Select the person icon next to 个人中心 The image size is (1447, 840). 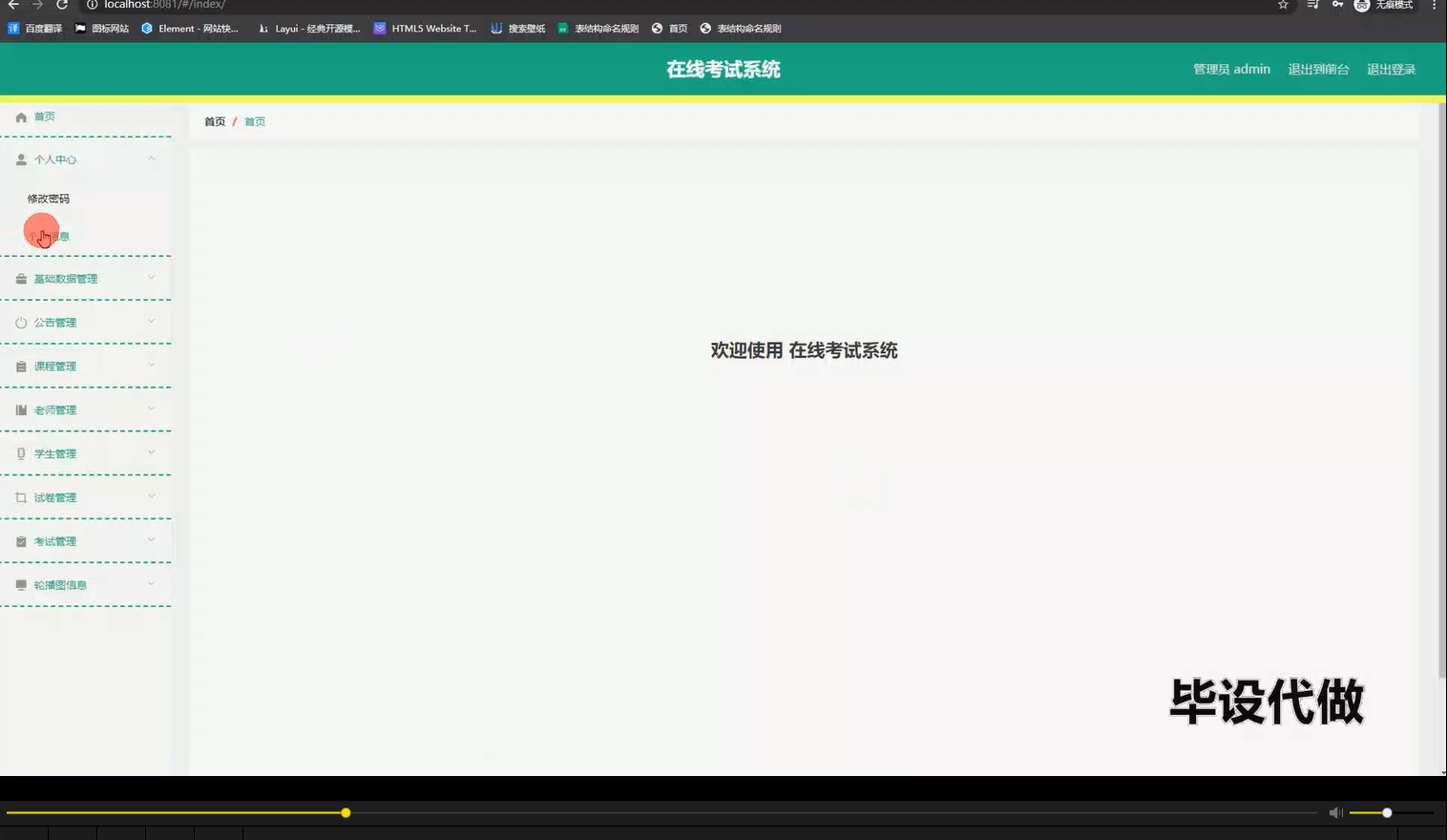[20, 159]
